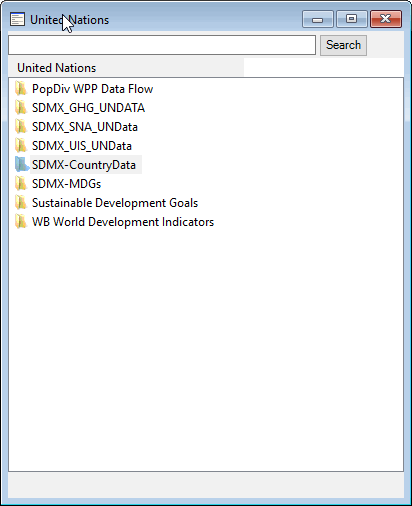Focus the search text field
The image size is (412, 506).
click(x=162, y=45)
